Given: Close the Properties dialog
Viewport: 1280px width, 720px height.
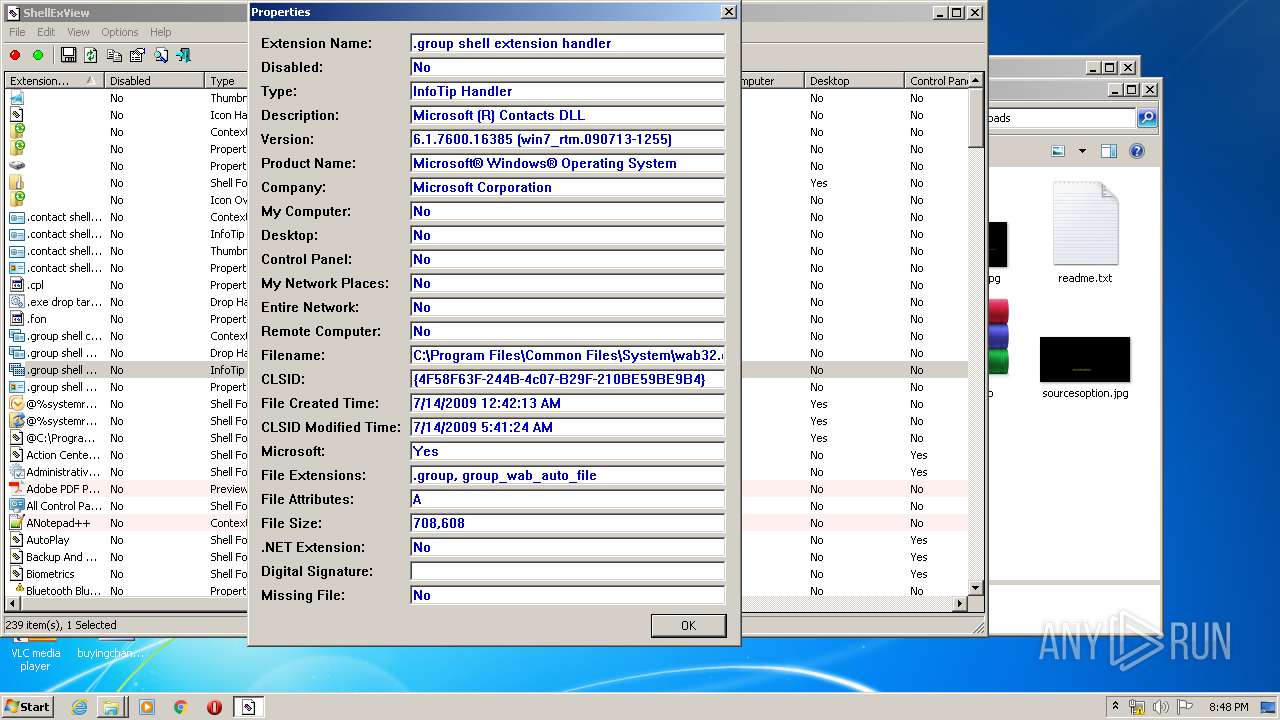Looking at the screenshot, I should (729, 12).
